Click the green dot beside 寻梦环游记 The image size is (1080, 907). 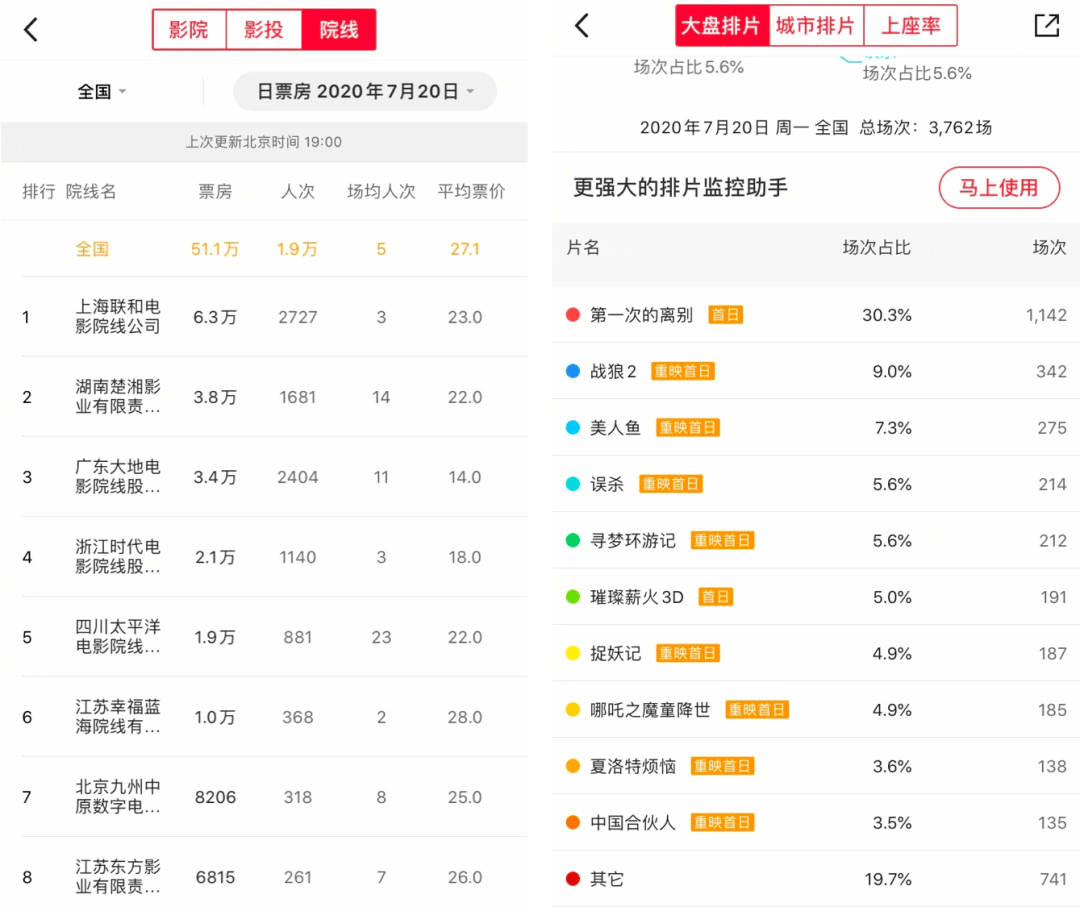click(x=575, y=540)
